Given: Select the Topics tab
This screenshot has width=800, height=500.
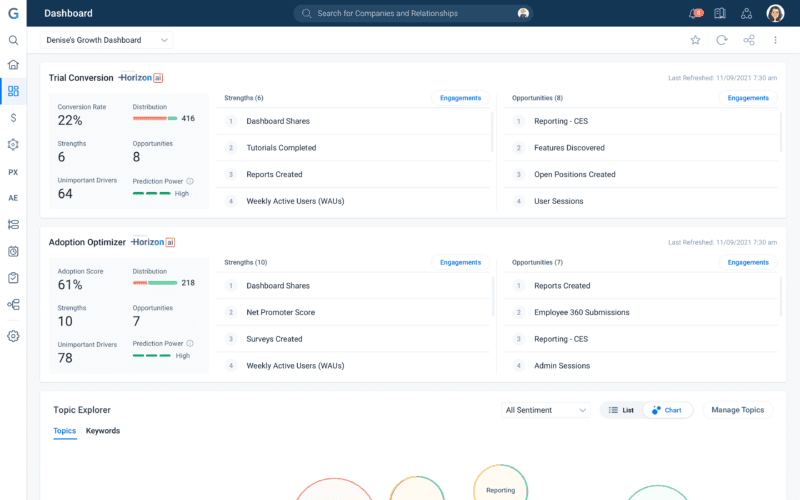Looking at the screenshot, I should pyautogui.click(x=64, y=431).
